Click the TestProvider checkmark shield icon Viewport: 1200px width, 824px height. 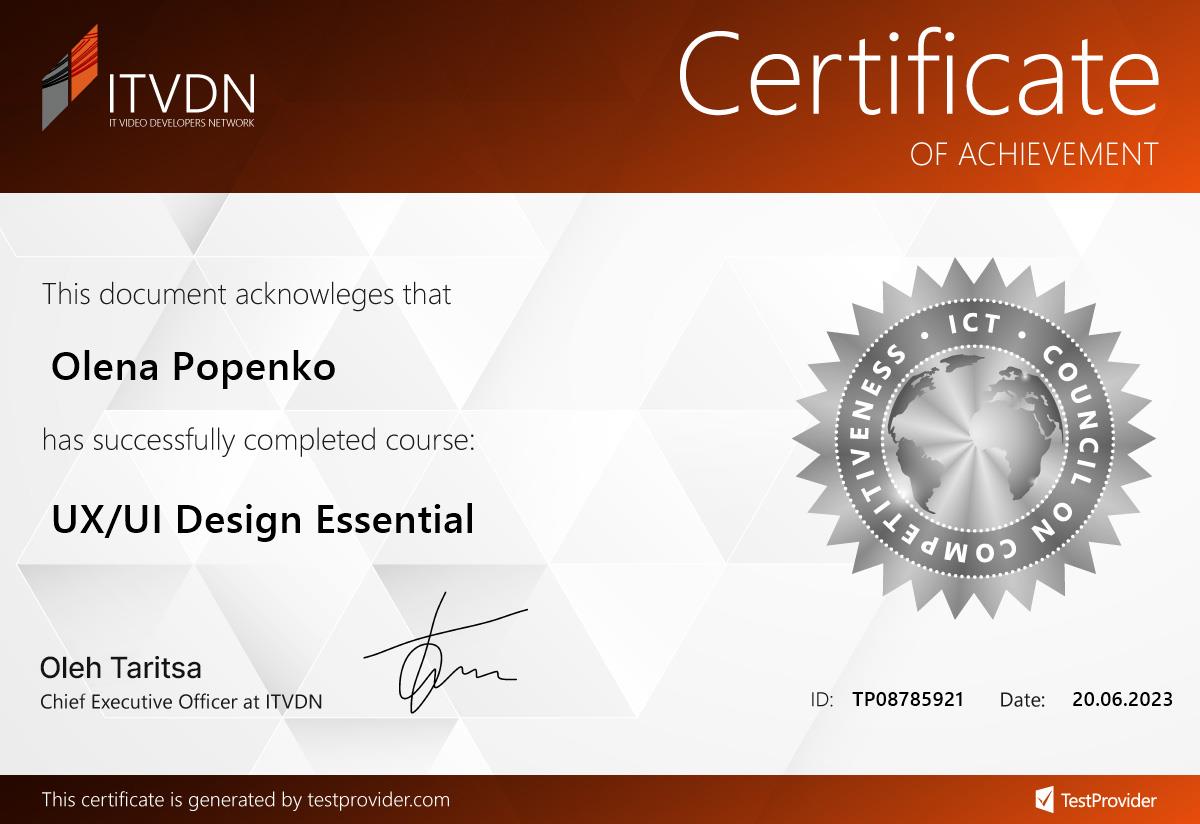pyautogui.click(x=1044, y=799)
